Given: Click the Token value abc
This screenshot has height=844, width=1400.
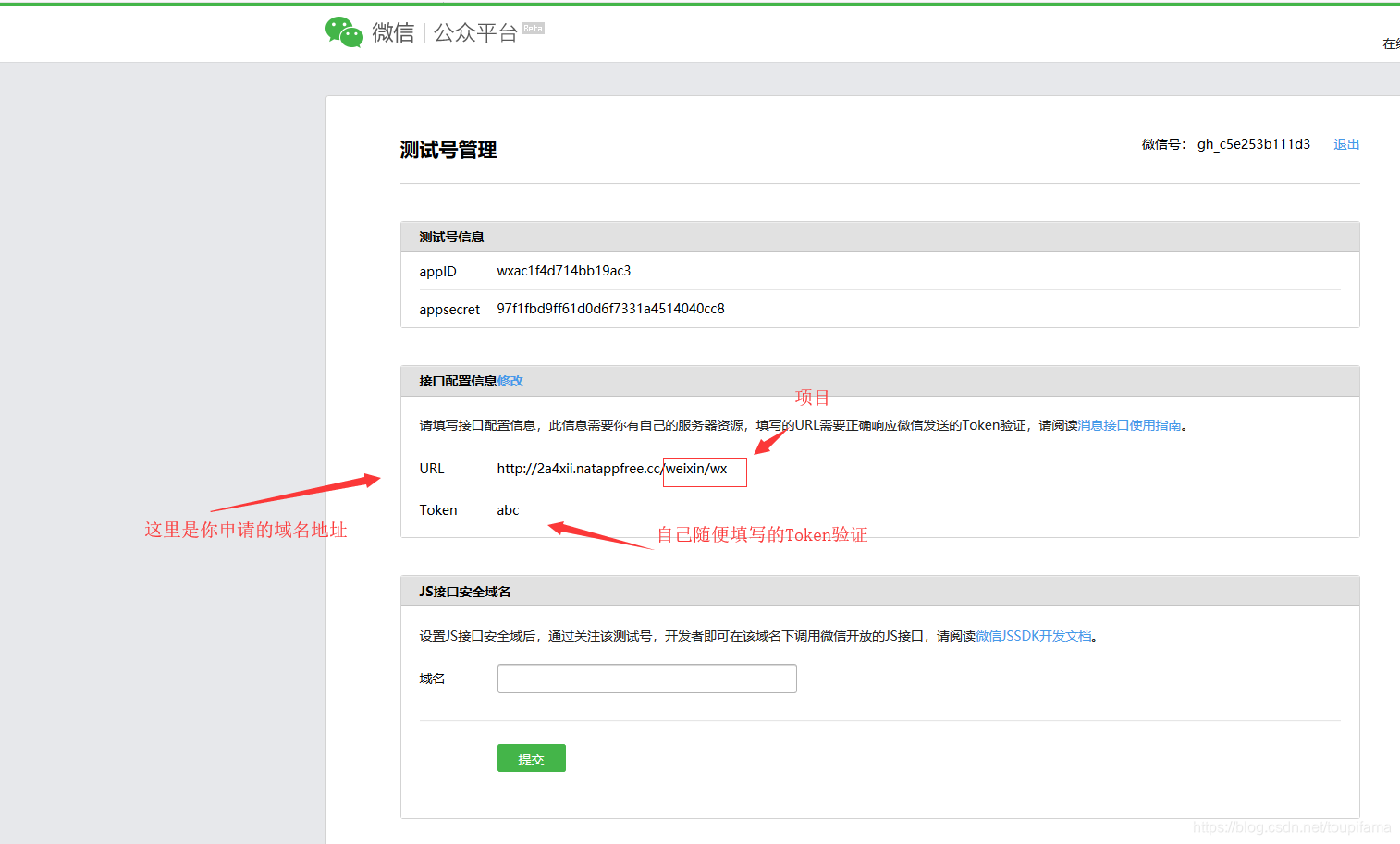Looking at the screenshot, I should pyautogui.click(x=508, y=510).
